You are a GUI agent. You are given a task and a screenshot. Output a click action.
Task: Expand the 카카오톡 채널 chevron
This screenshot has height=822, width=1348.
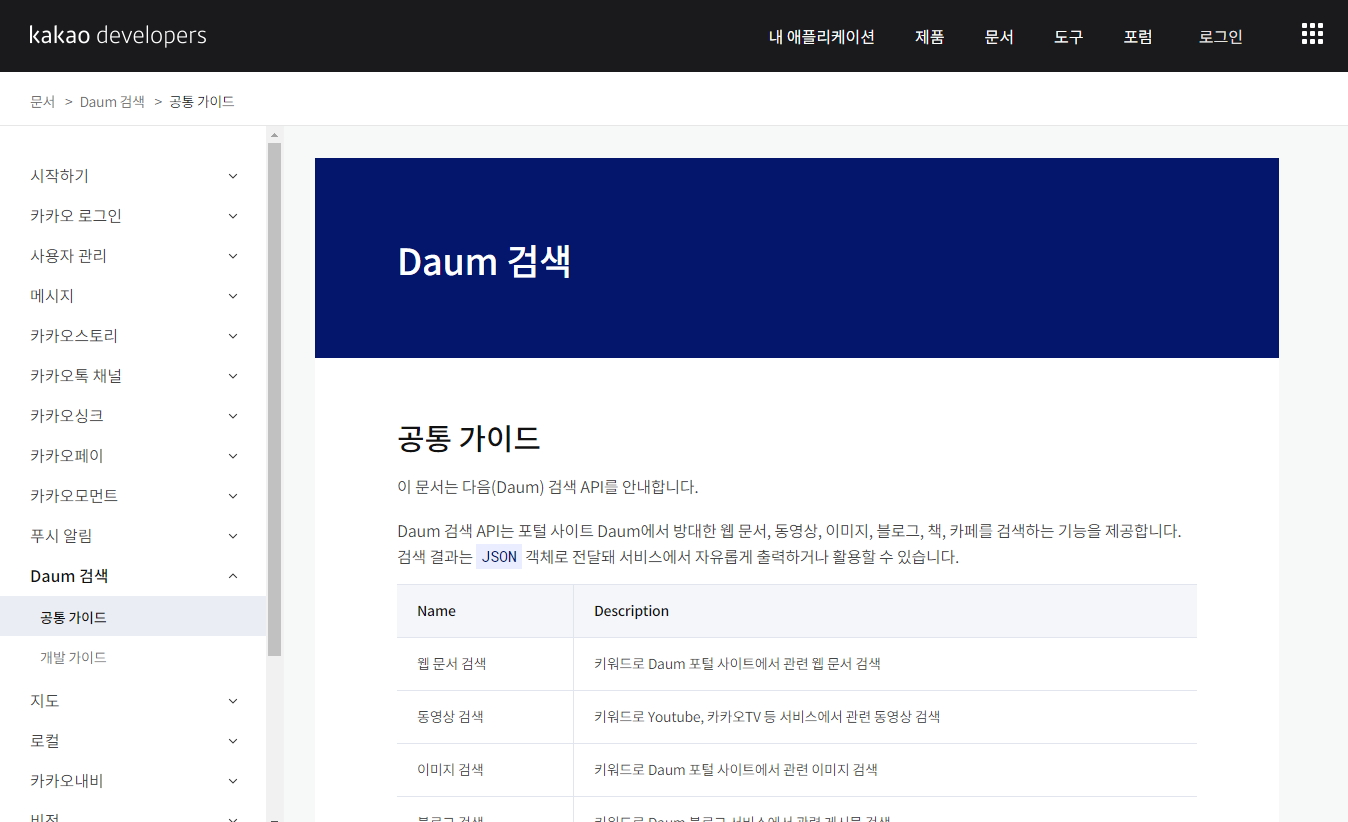(233, 376)
